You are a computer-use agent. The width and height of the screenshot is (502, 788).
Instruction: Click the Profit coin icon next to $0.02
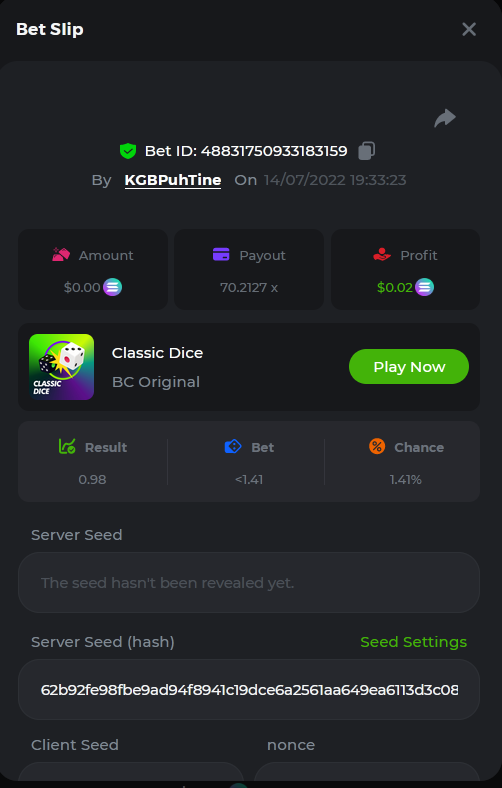click(425, 287)
